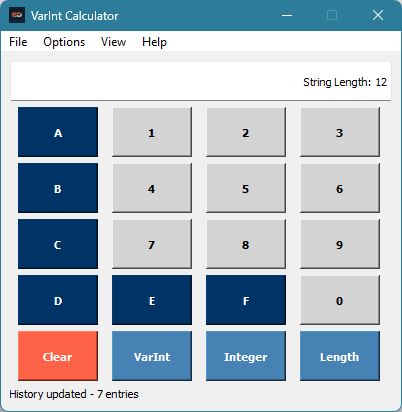Click the VarInt conversion button
The height and width of the screenshot is (412, 402).
coord(152,356)
